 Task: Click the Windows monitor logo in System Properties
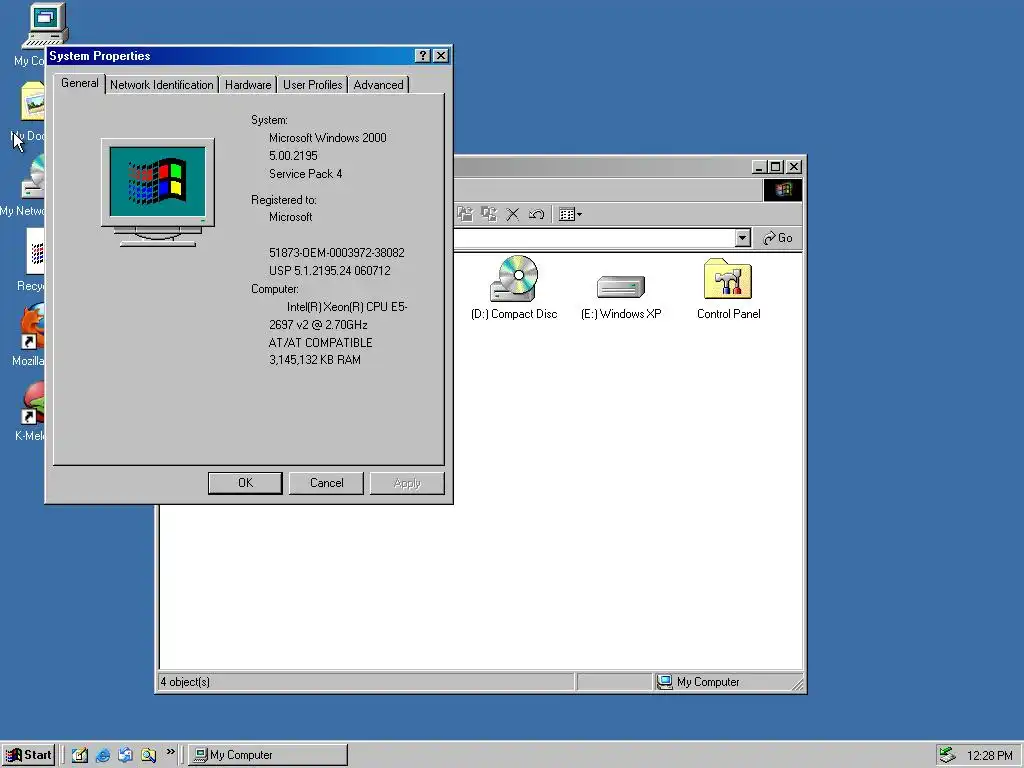pos(157,192)
